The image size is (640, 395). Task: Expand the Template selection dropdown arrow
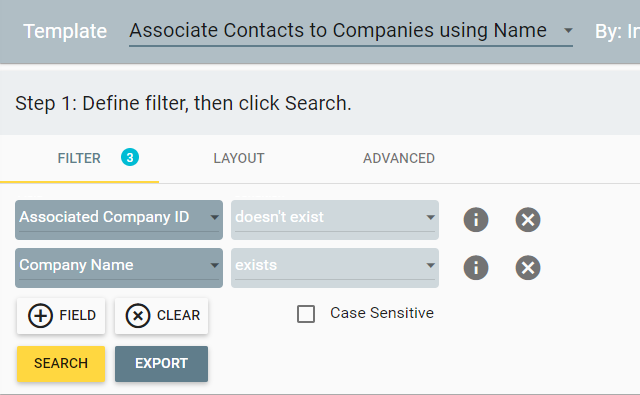pyautogui.click(x=568, y=31)
